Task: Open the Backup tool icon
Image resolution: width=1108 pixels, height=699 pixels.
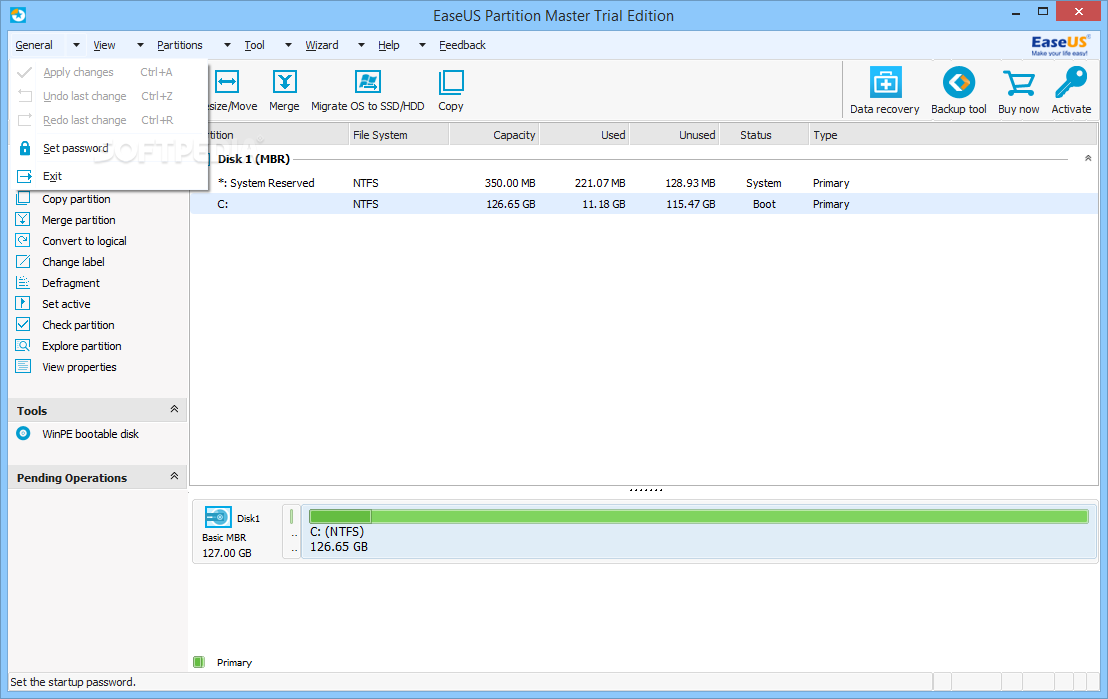Action: (959, 82)
